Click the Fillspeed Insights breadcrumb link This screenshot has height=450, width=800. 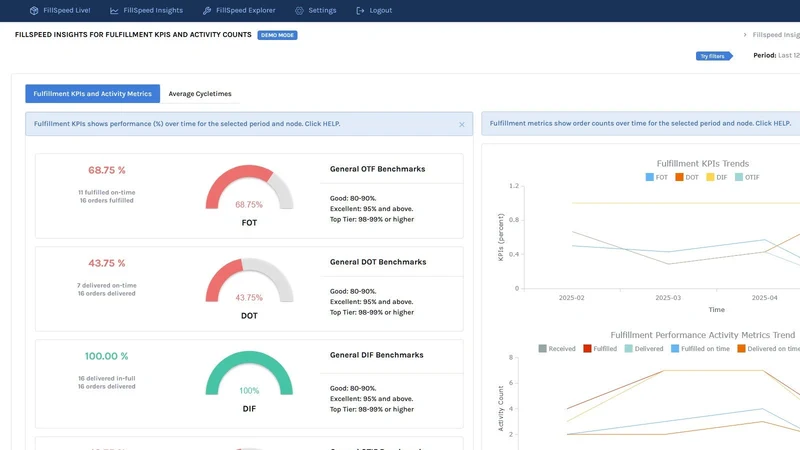pos(776,35)
